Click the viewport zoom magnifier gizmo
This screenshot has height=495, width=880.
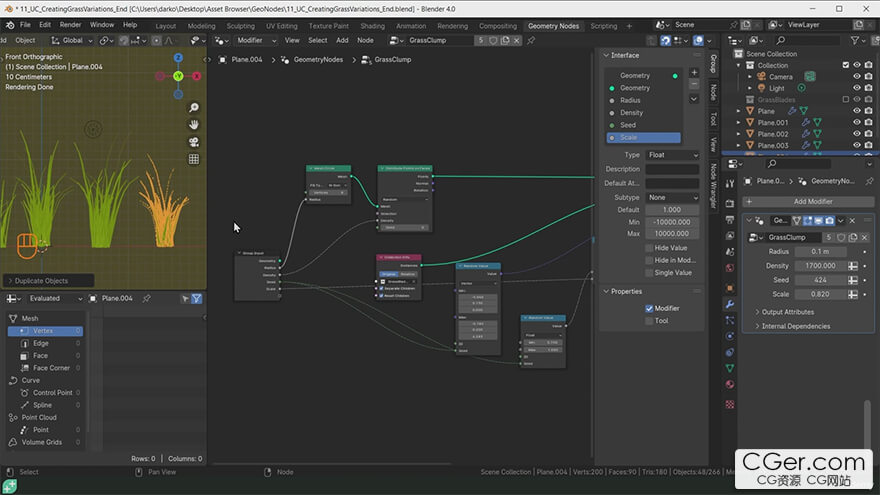[194, 108]
